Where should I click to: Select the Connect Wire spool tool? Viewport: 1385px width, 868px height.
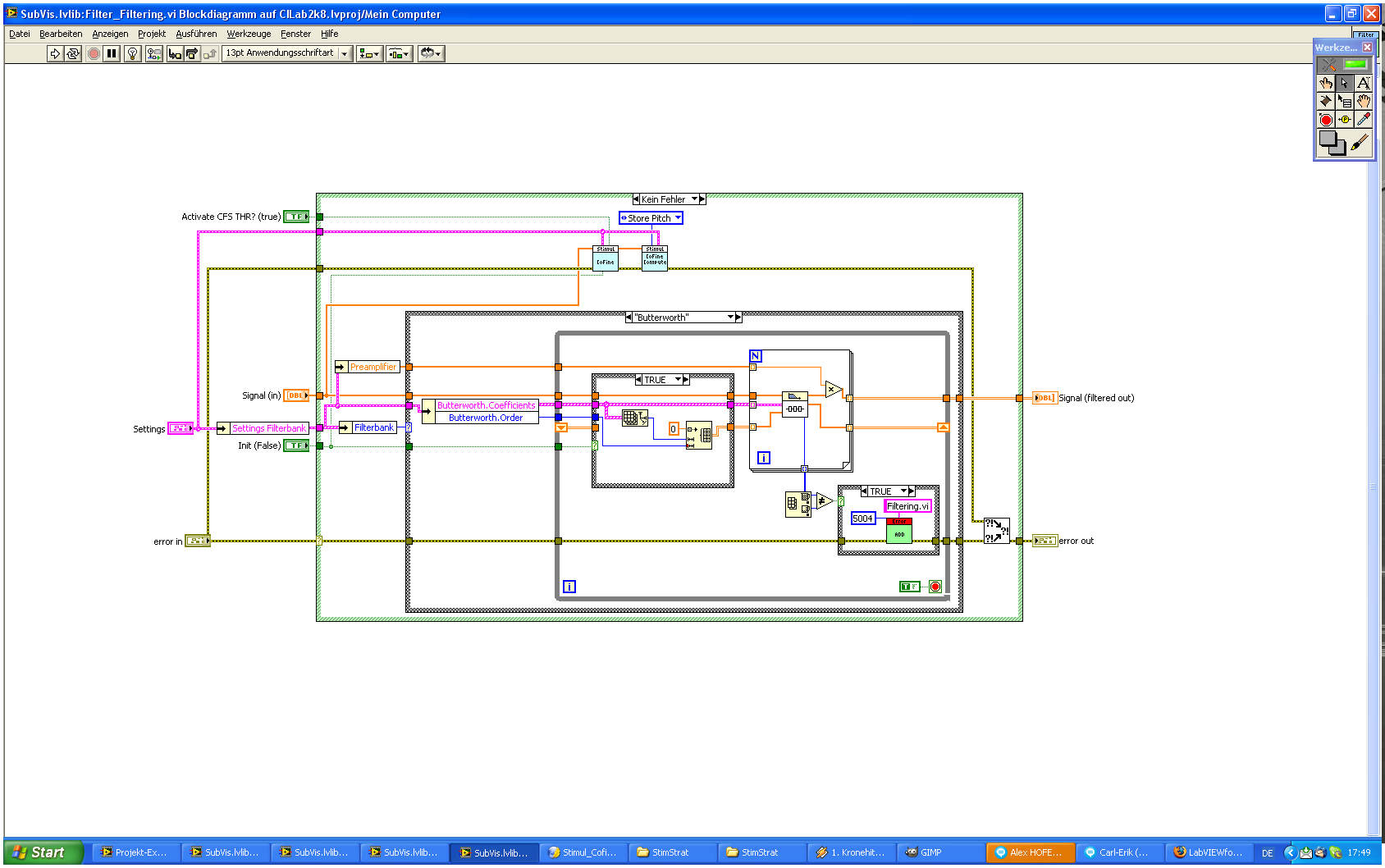pos(1326,101)
